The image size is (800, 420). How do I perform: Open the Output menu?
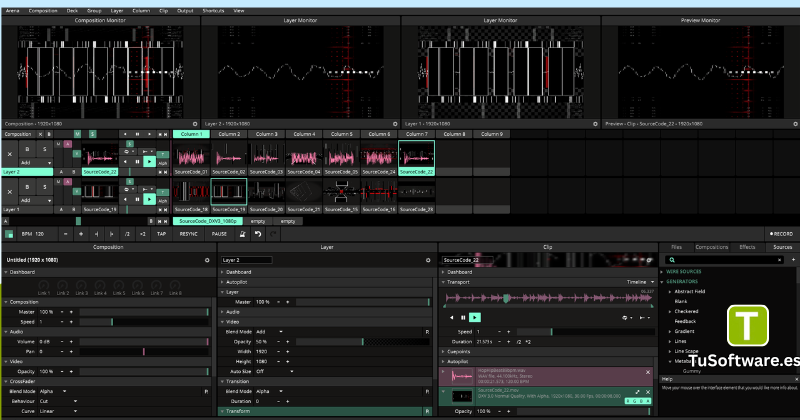[x=185, y=11]
